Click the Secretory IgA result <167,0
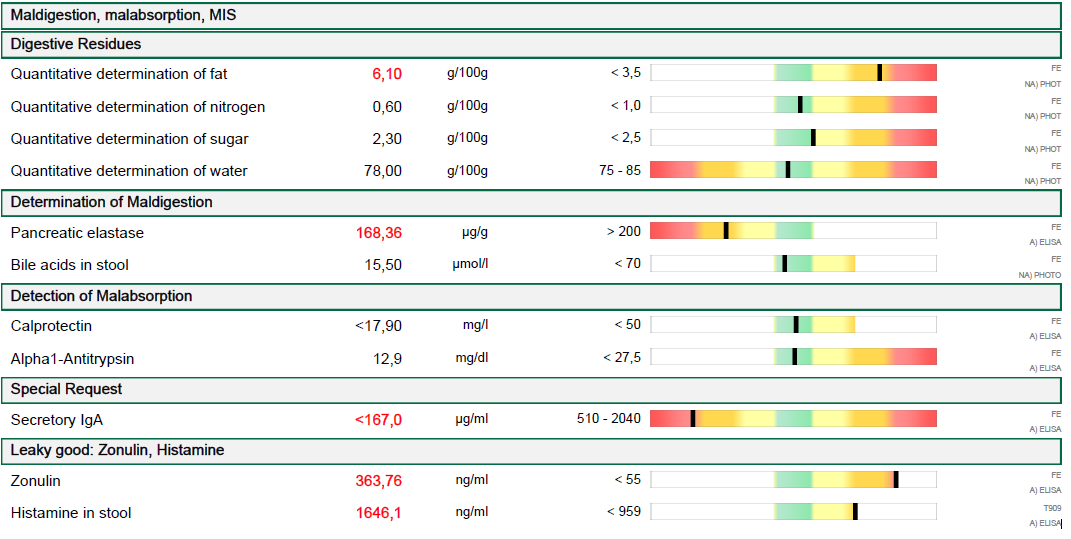The width and height of the screenshot is (1071, 539). coord(378,420)
